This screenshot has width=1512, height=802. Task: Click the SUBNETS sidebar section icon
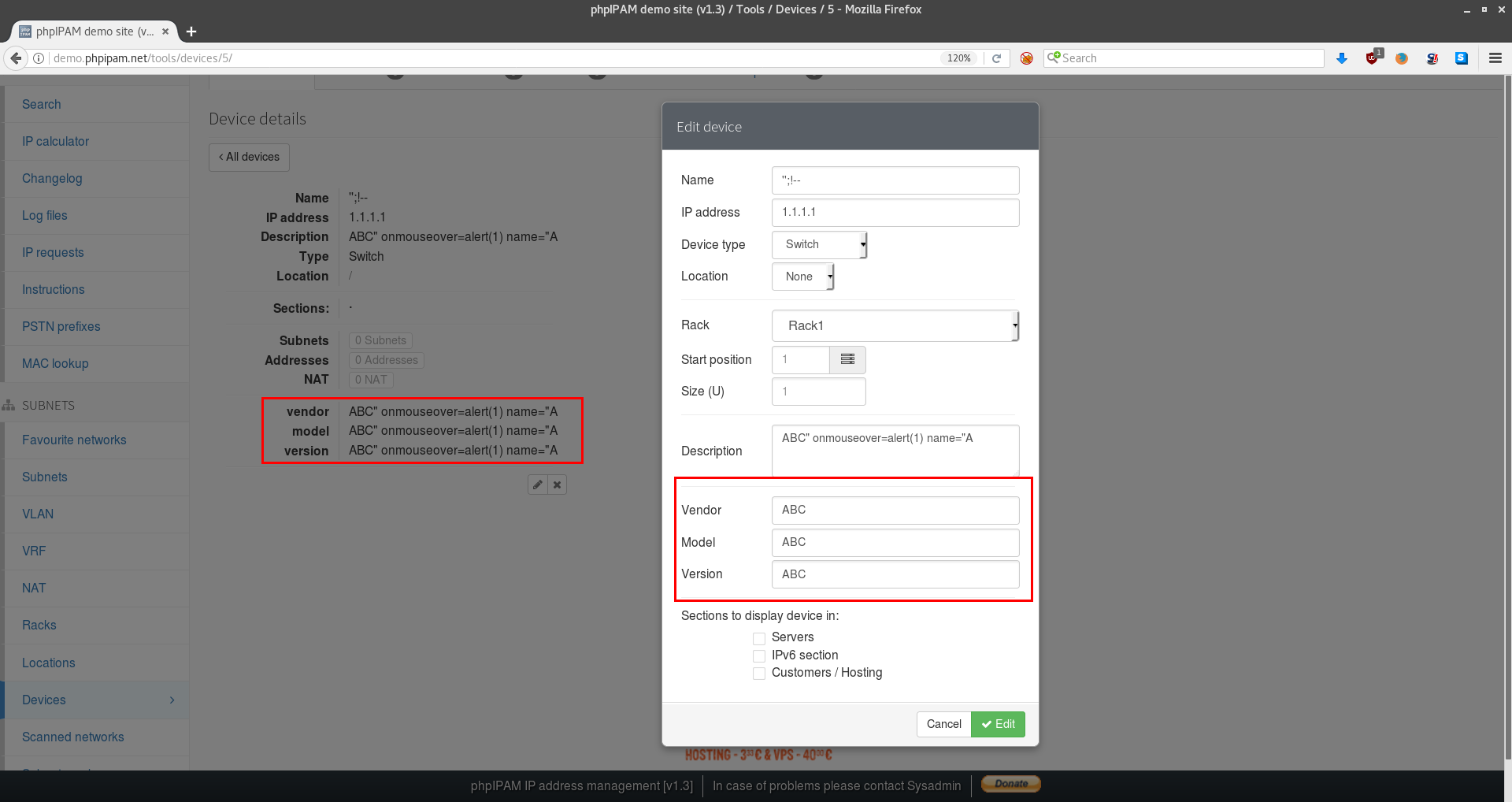coord(9,405)
